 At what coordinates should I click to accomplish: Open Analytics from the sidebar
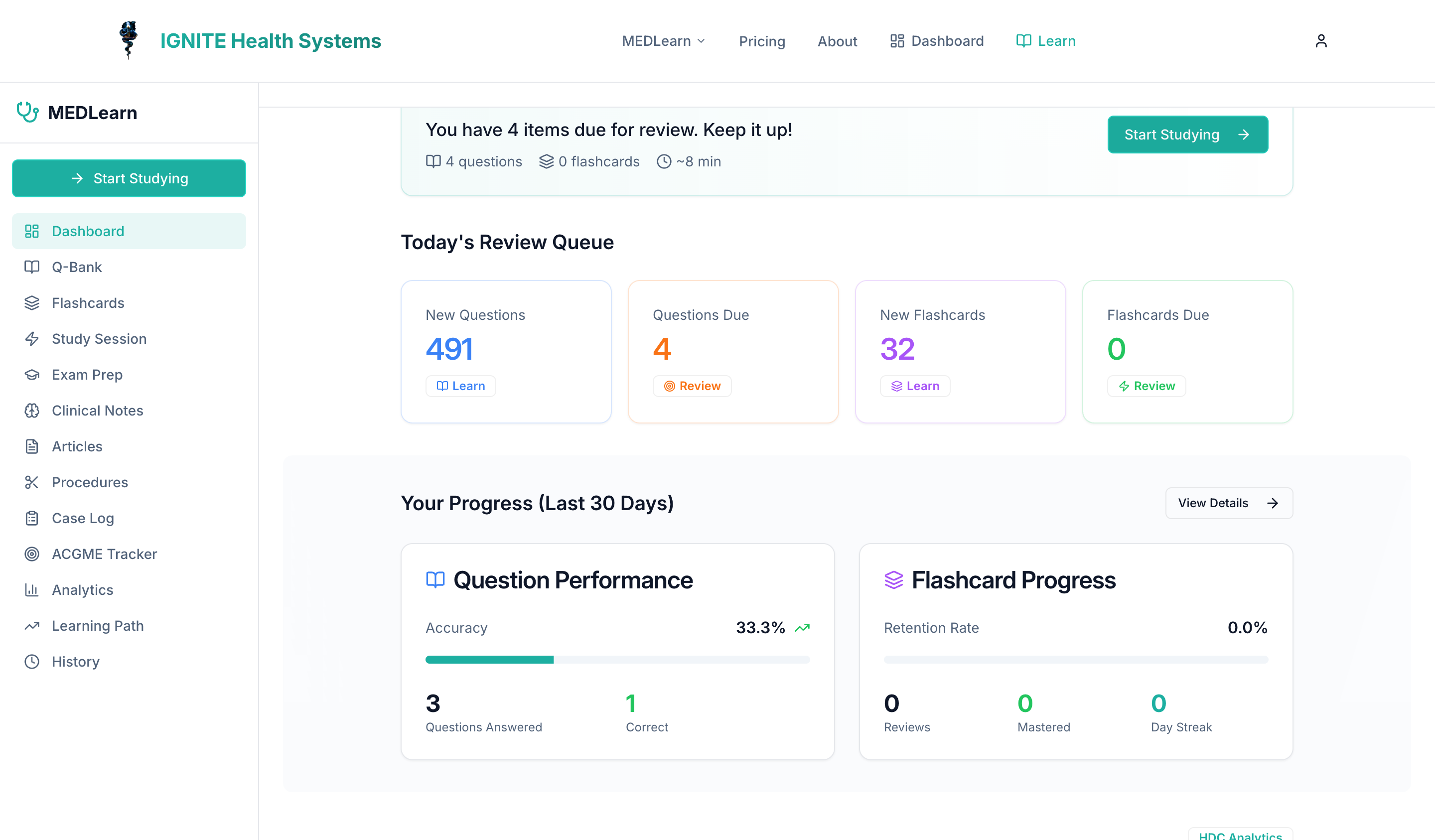point(129,590)
